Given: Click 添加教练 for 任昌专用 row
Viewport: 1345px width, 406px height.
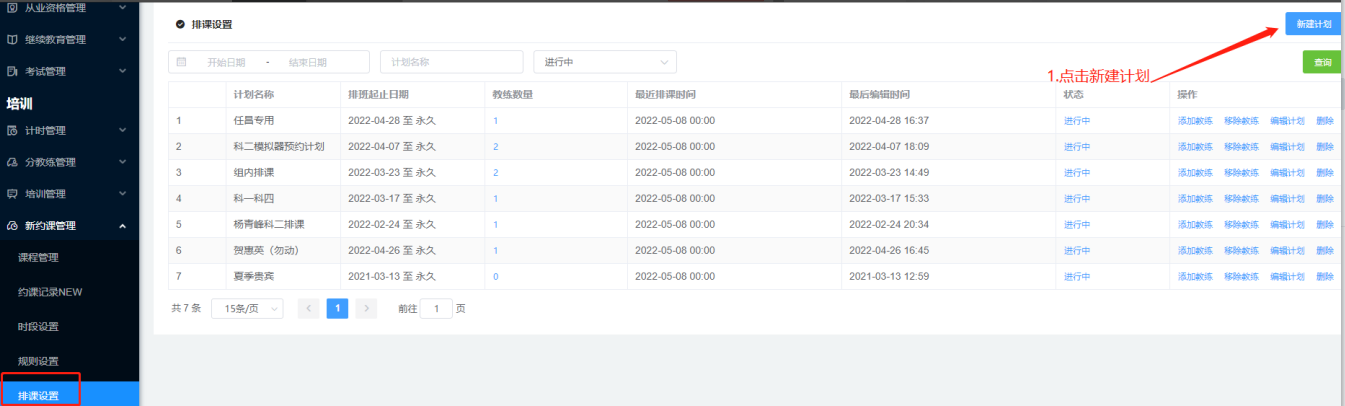Looking at the screenshot, I should (1195, 121).
